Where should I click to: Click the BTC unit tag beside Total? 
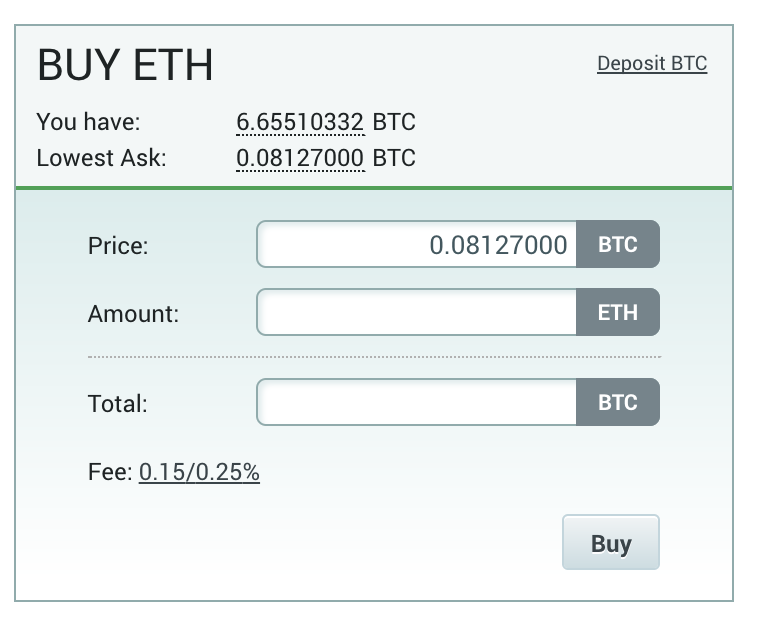click(618, 403)
